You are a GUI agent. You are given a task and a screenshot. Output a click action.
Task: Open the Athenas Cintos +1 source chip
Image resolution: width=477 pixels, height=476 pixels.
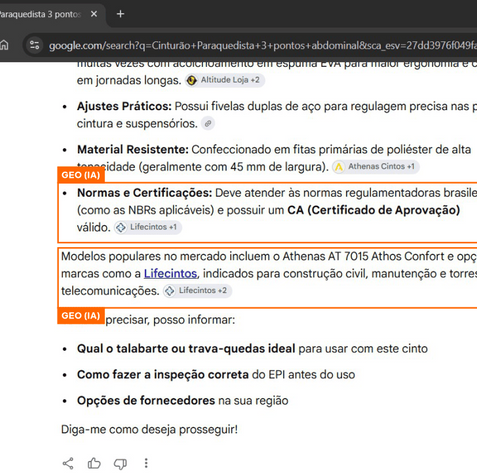click(376, 166)
